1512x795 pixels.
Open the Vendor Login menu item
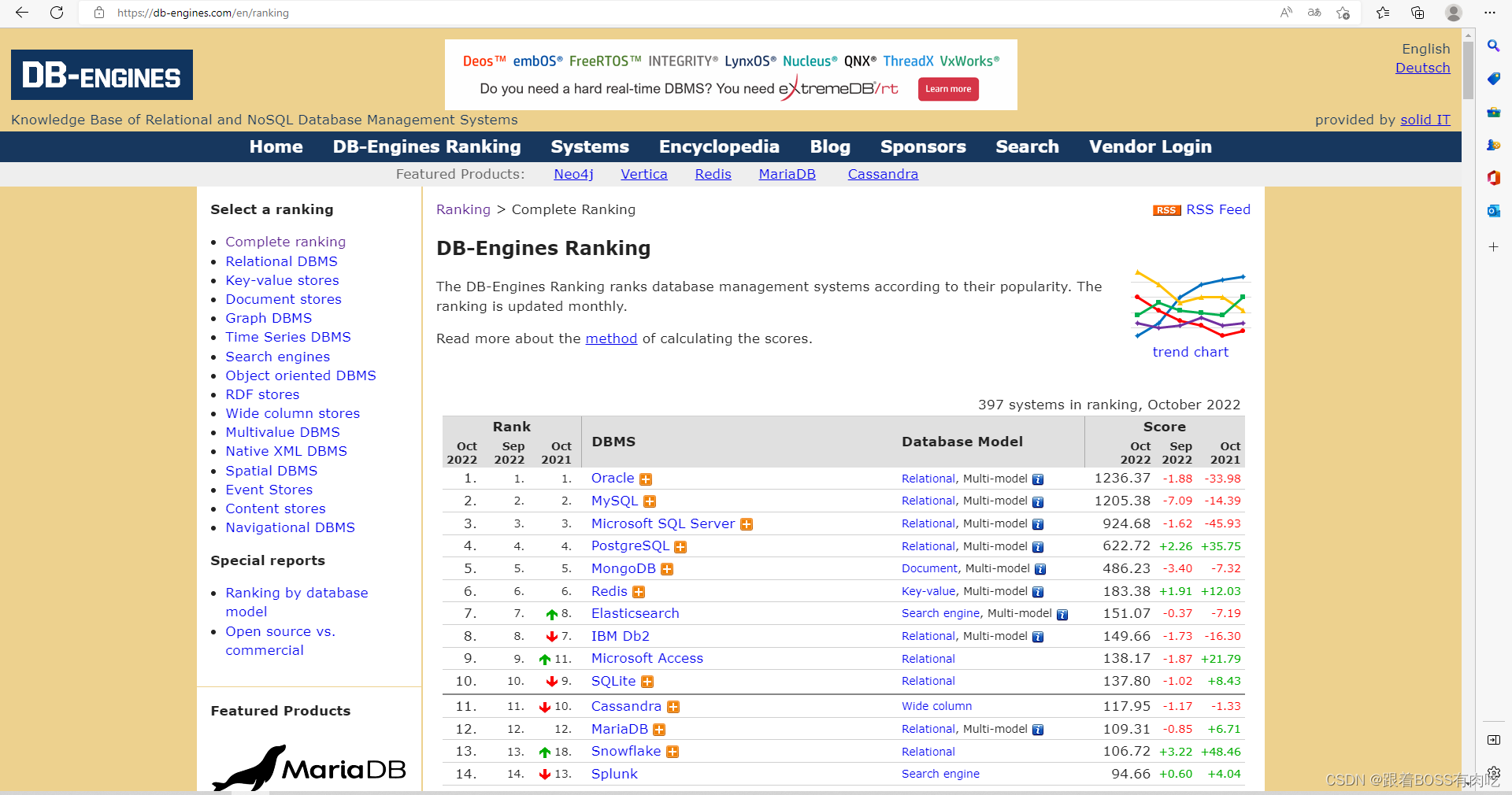click(1150, 146)
